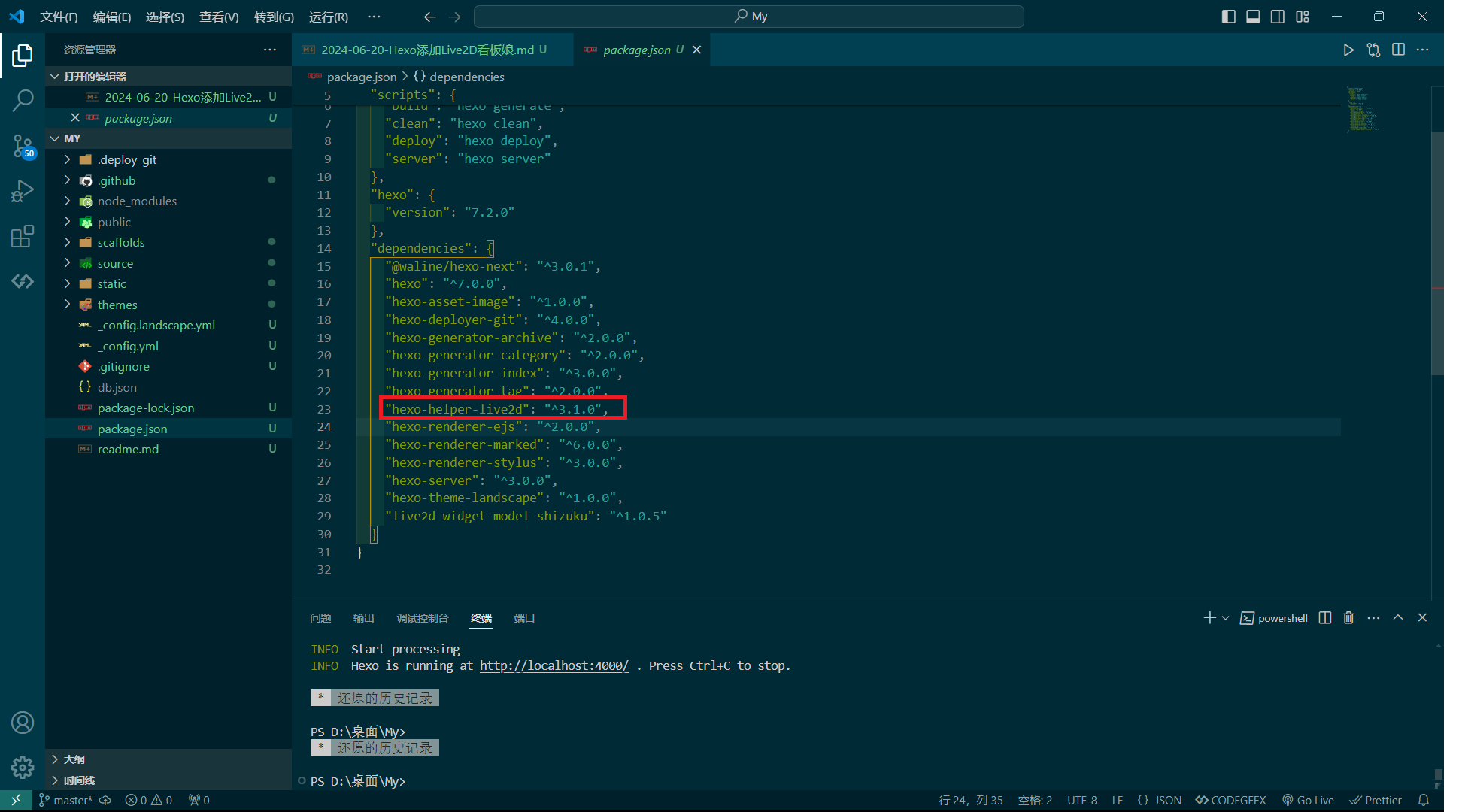Toggle Prettier formatter status item

[1376, 800]
